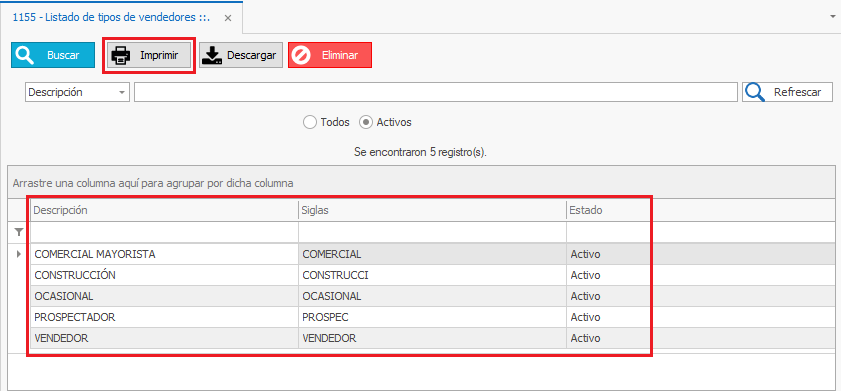Image resolution: width=841 pixels, height=391 pixels.
Task: Click the Descripción column header
Action: [164, 211]
